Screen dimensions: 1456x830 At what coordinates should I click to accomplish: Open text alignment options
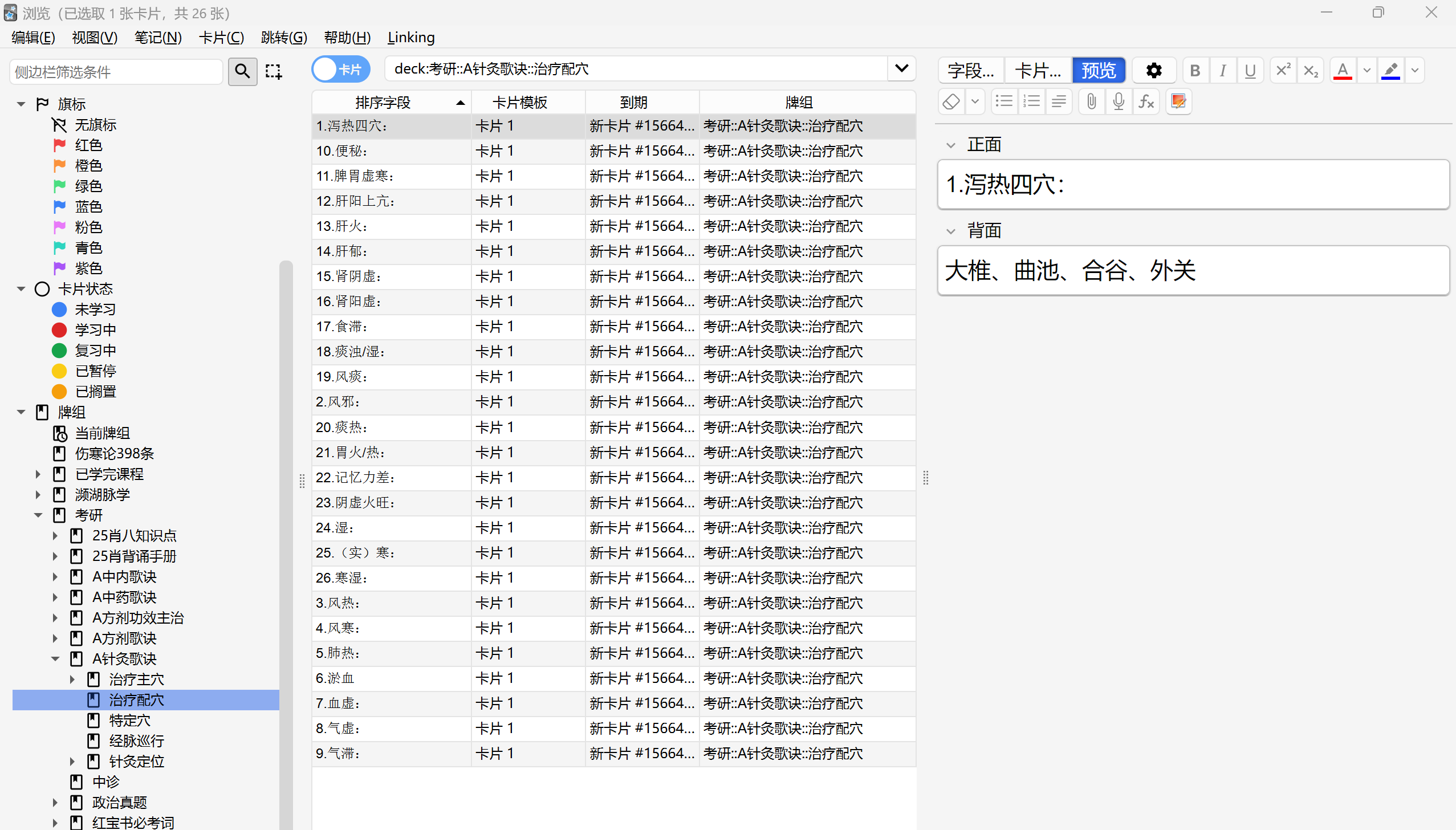(1059, 101)
